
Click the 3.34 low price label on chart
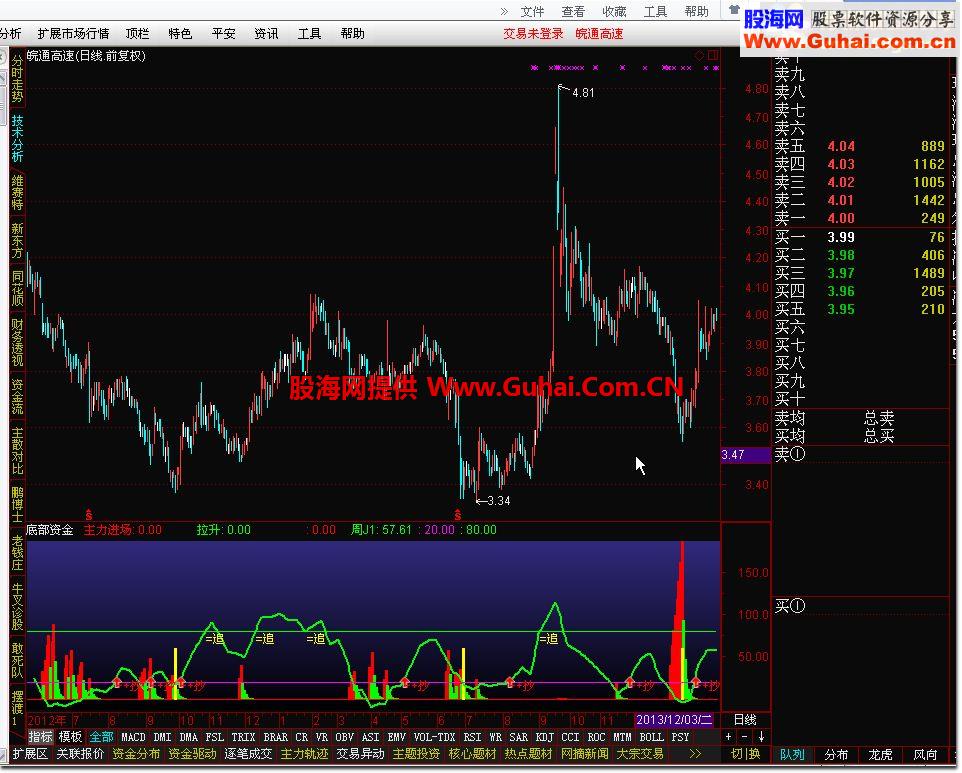coord(499,501)
